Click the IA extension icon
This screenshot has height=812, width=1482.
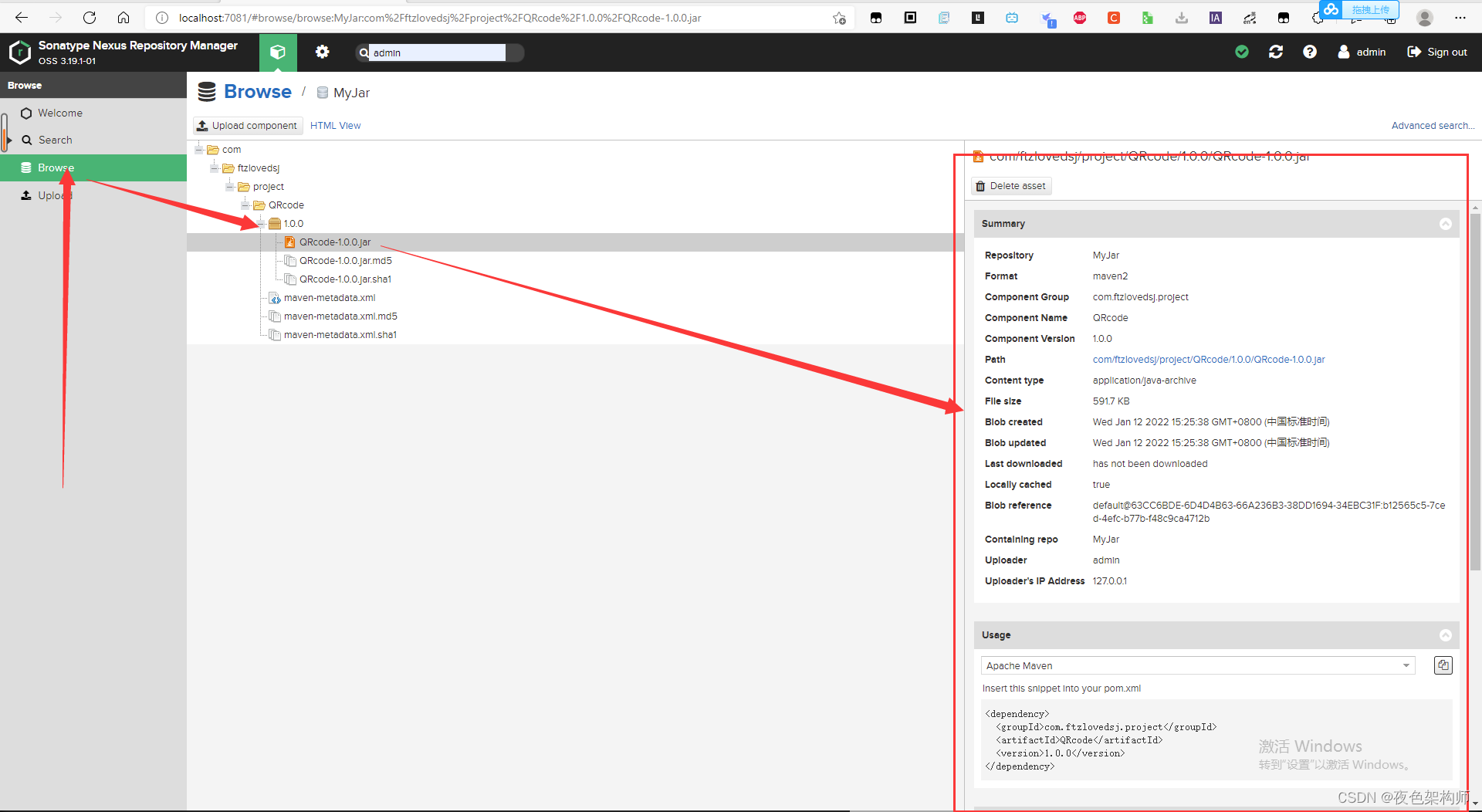[1215, 17]
